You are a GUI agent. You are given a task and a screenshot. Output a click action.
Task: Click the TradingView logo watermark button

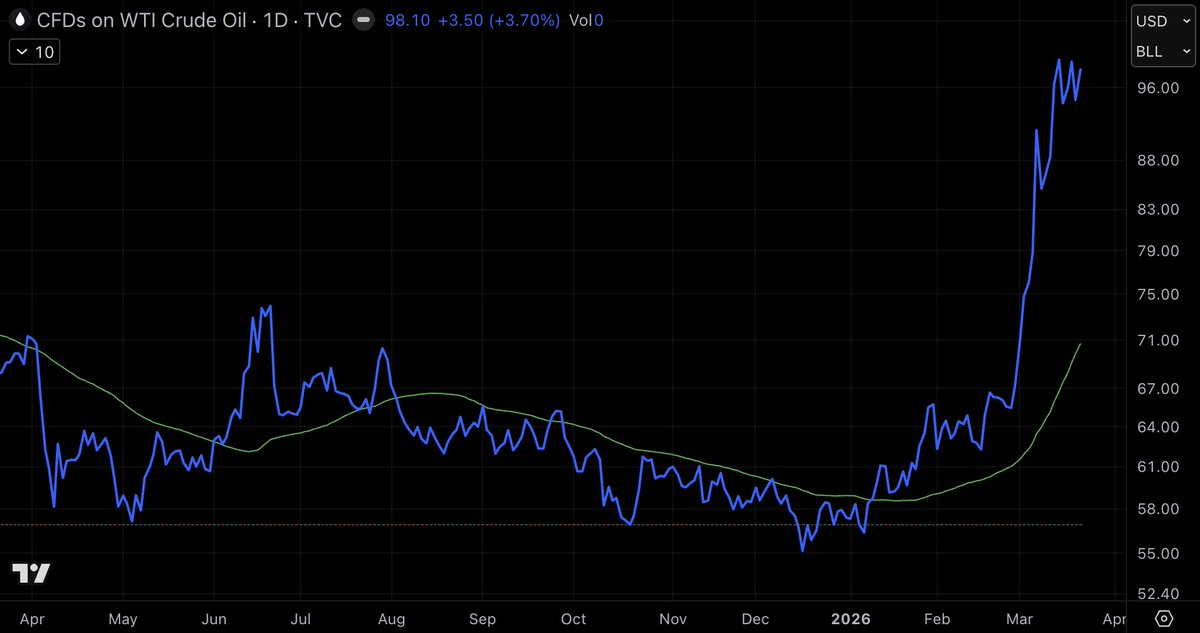[x=31, y=573]
